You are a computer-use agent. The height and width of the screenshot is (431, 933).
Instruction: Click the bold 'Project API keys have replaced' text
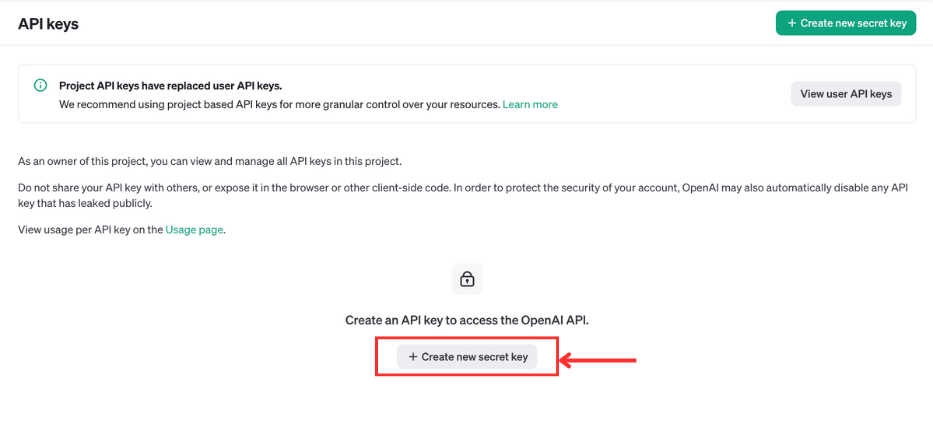pyautogui.click(x=170, y=86)
